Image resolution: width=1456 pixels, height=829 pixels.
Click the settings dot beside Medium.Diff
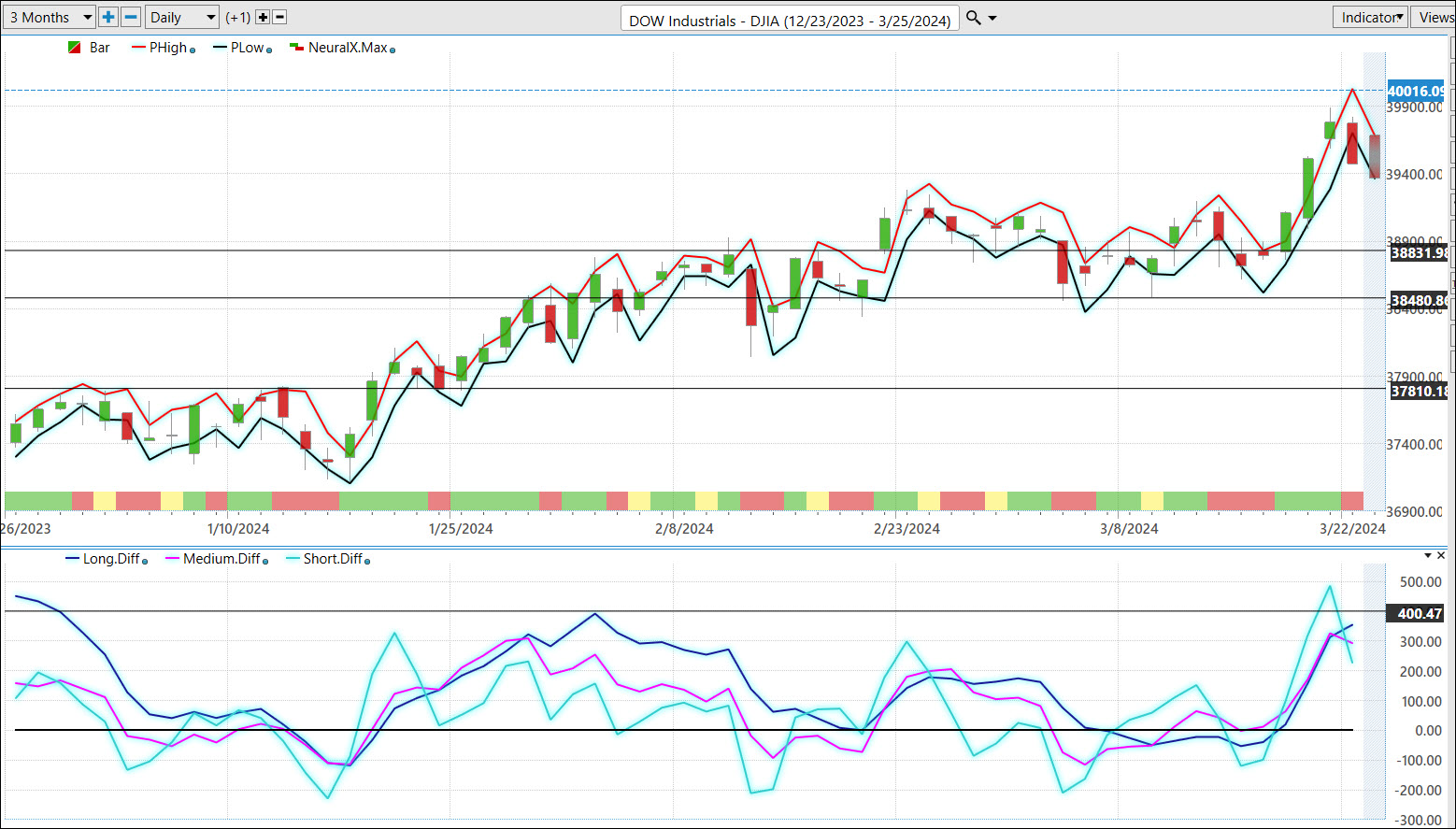tap(265, 562)
